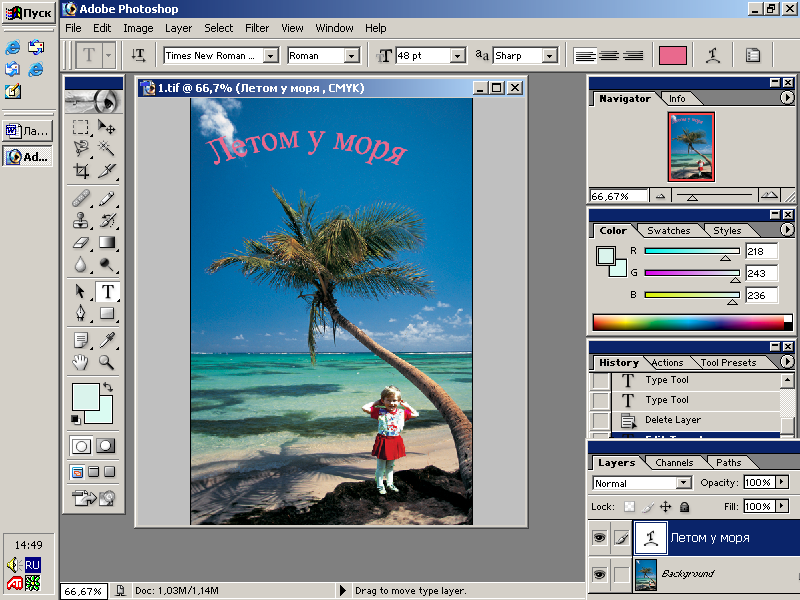
Task: Select the Crop tool
Action: tap(81, 170)
